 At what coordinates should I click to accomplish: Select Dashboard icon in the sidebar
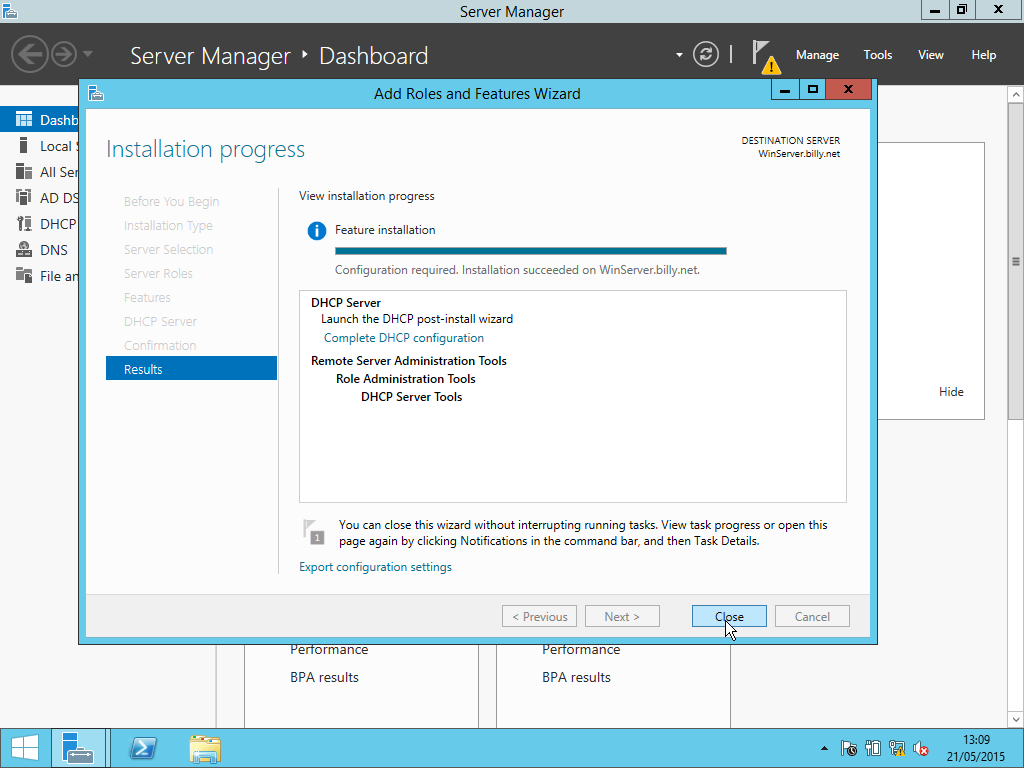tap(24, 120)
